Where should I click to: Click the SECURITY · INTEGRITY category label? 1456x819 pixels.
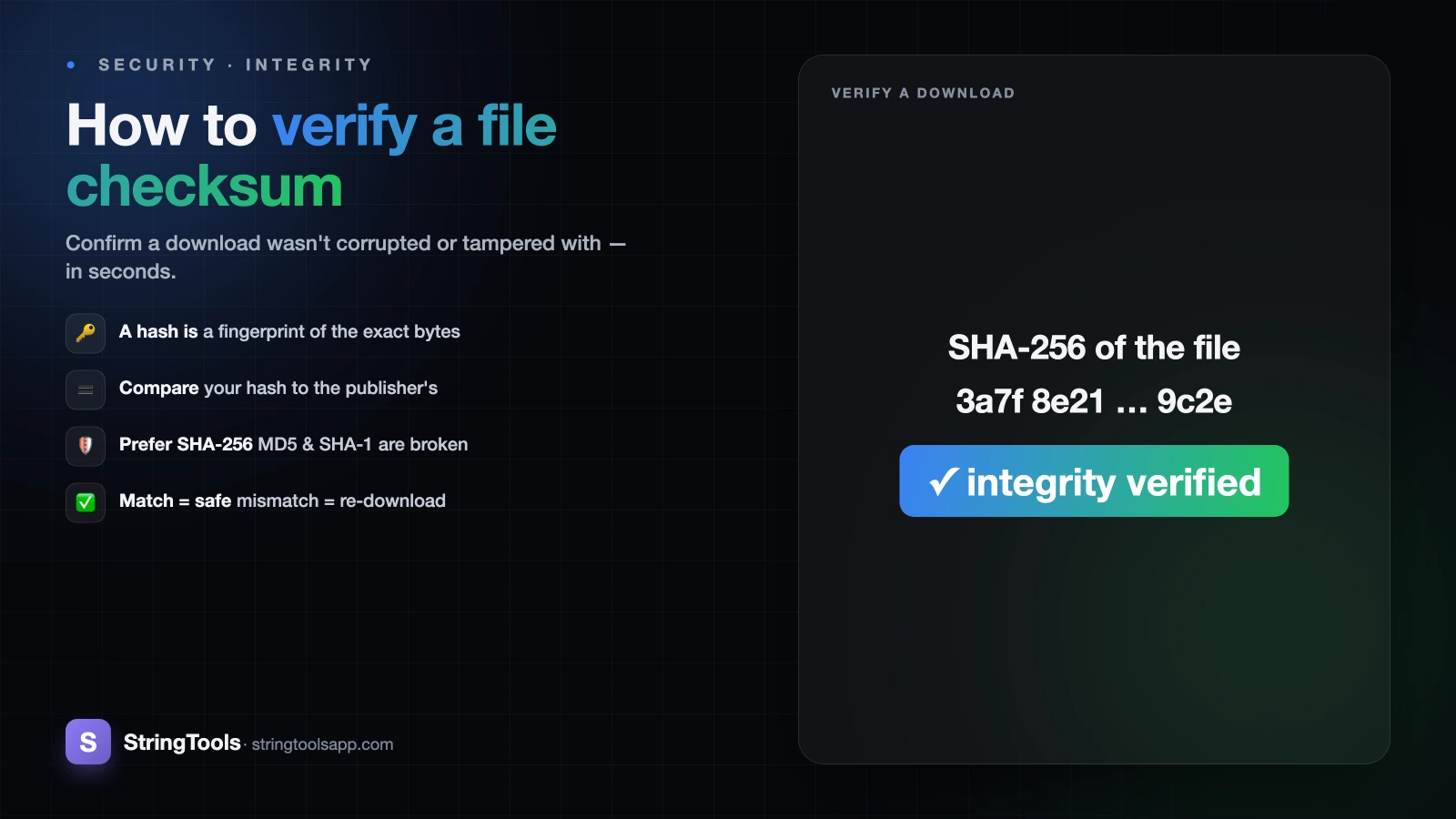tap(236, 65)
